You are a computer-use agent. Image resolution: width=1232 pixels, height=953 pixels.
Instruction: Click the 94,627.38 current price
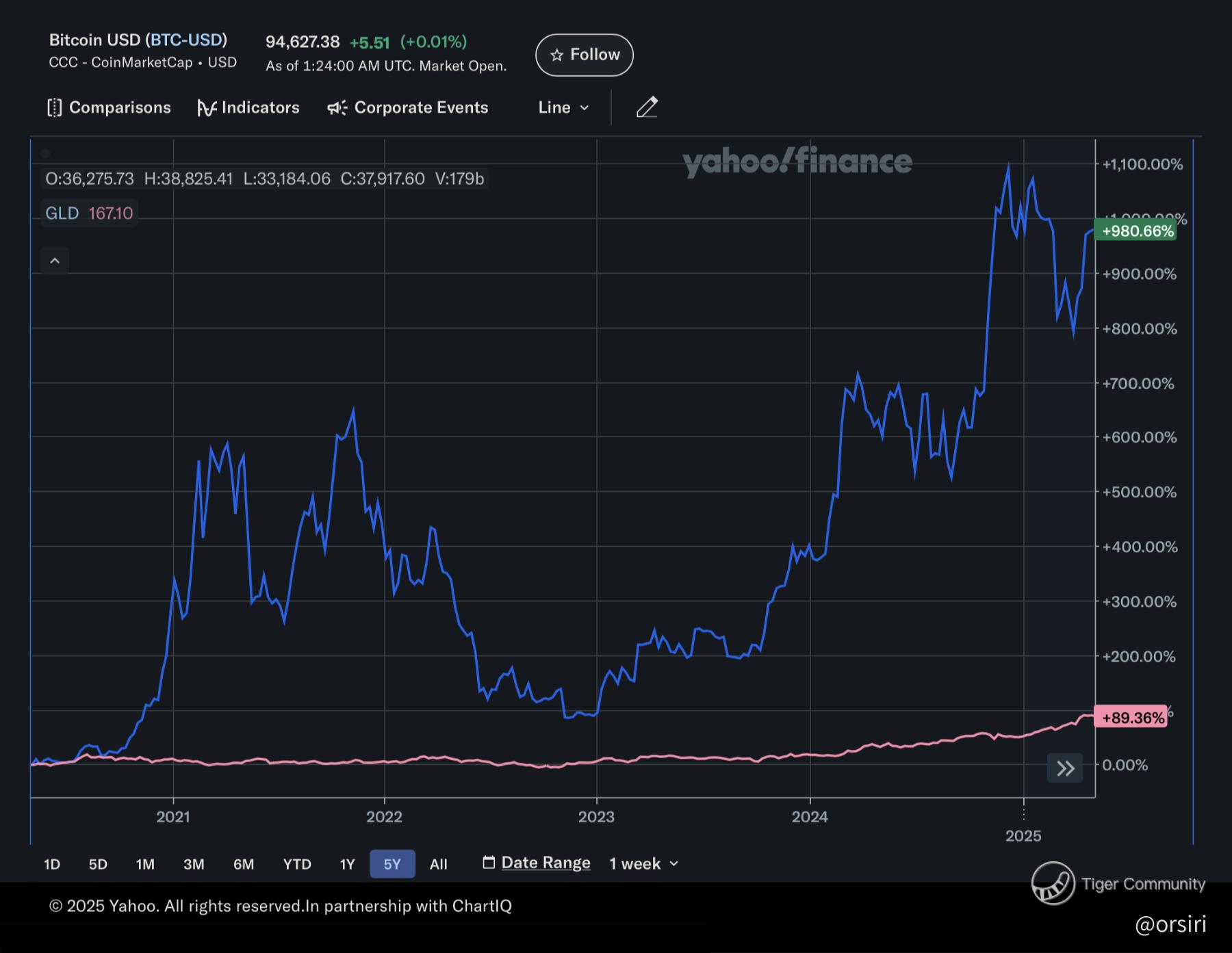[x=303, y=42]
